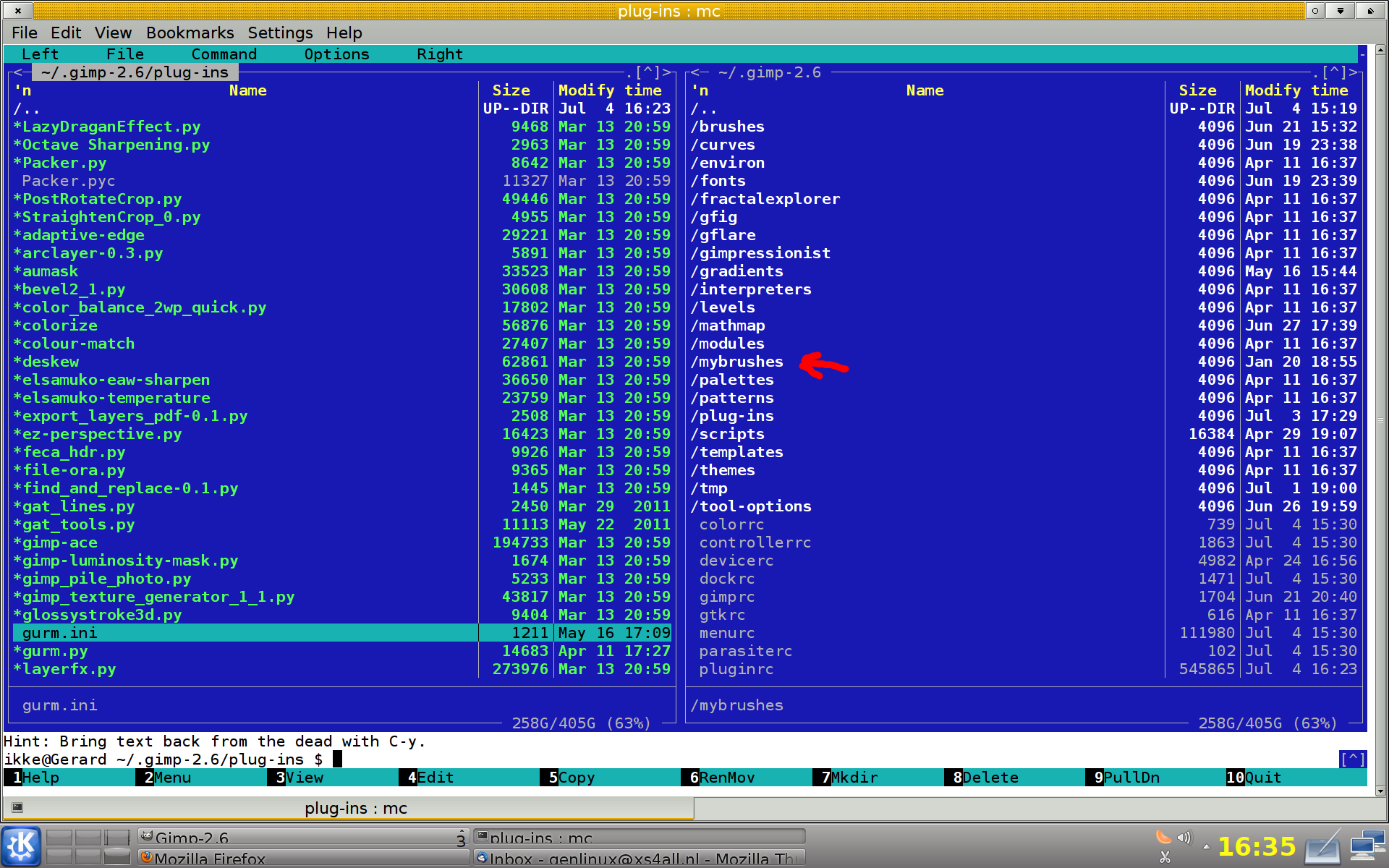Select pluginrc file in right panel
1389x868 pixels.
point(736,669)
